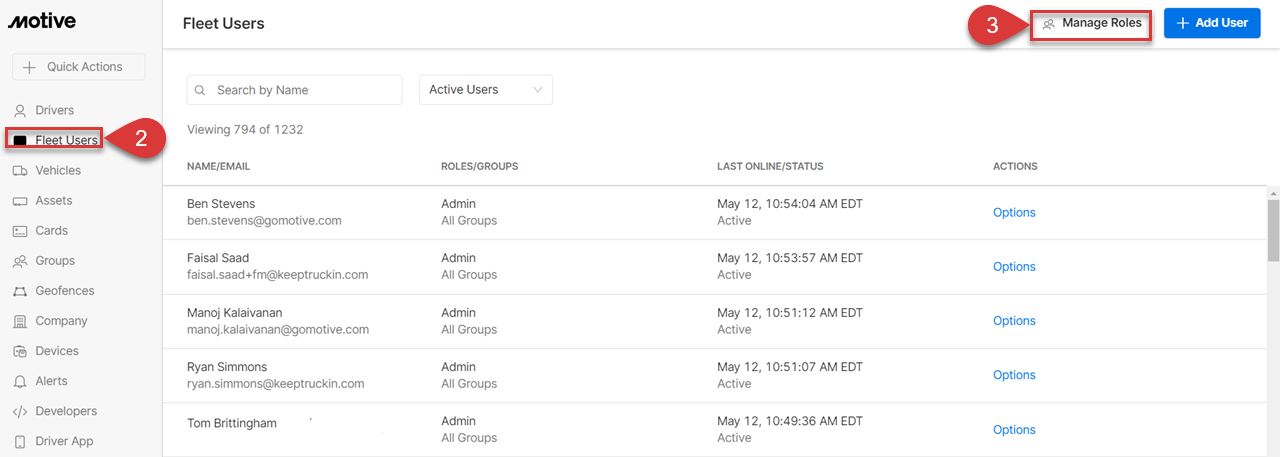
Task: Select email ben.stevens@gomotive.com
Action: 264,220
